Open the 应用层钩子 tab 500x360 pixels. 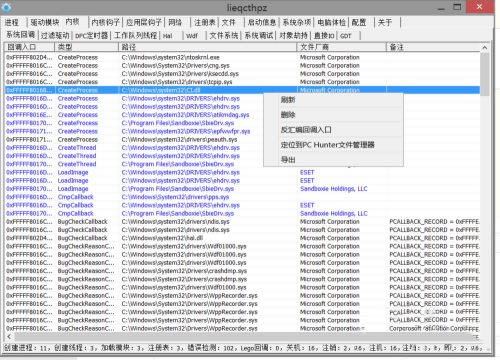pos(144,22)
